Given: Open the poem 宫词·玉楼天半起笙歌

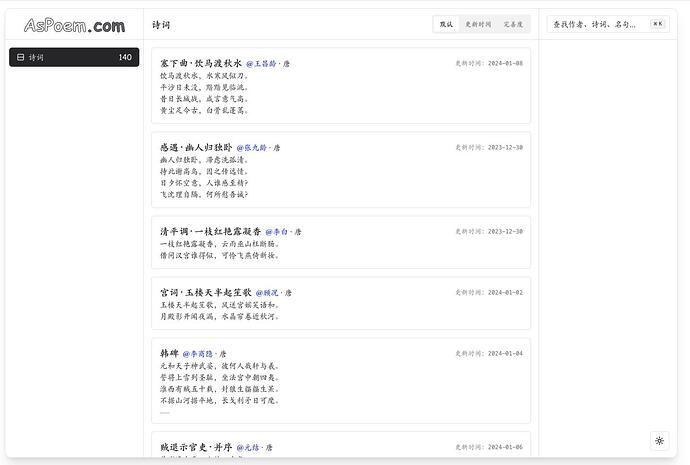Looking at the screenshot, I should (203, 293).
